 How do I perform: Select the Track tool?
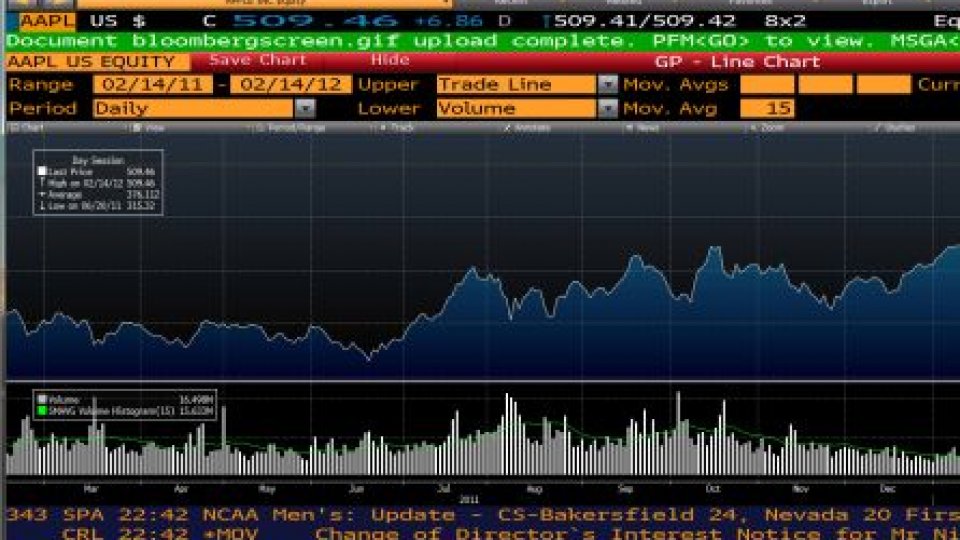401,128
